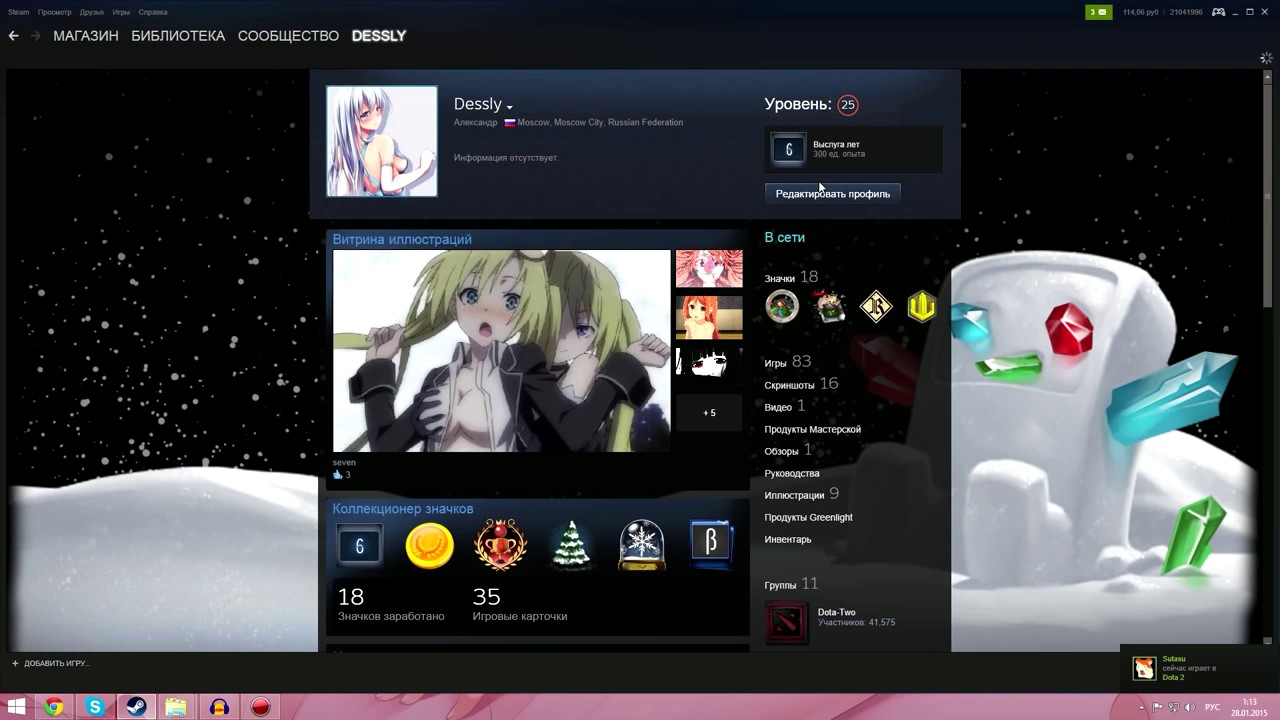Switch to the БИБЛИОТЕКА tab

[x=178, y=35]
